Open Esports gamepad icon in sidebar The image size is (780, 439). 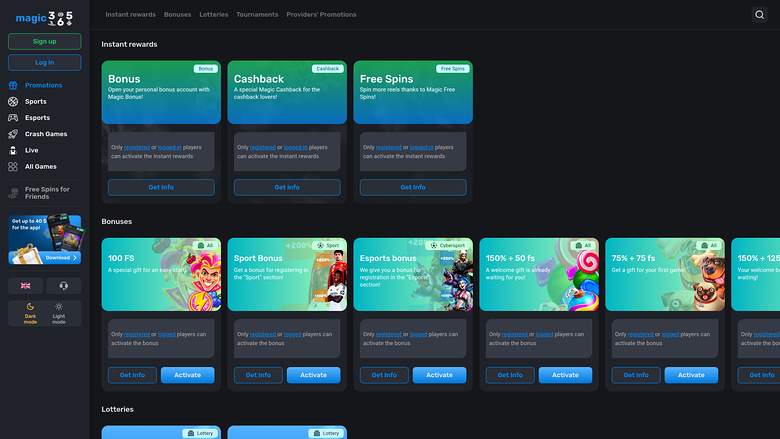pyautogui.click(x=13, y=118)
